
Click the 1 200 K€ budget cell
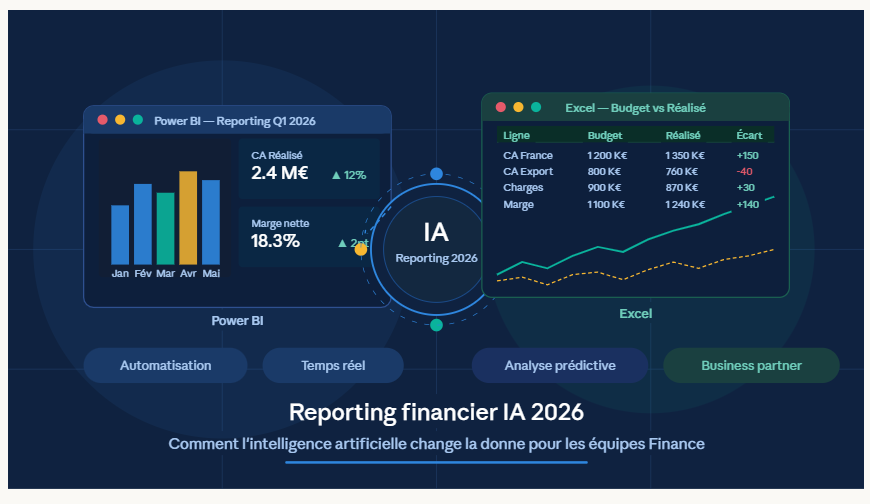coord(607,155)
